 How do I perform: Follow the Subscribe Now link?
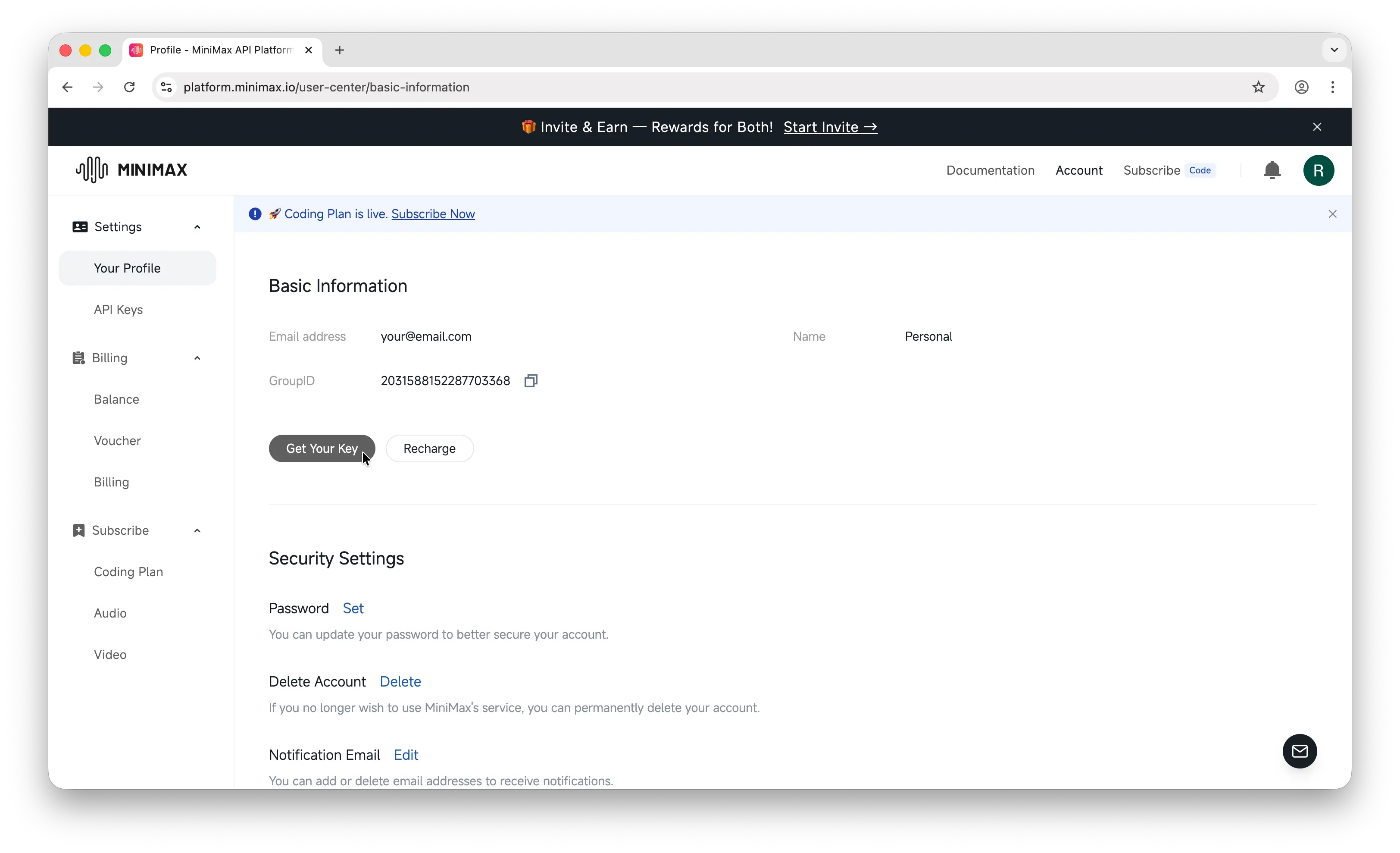434,213
